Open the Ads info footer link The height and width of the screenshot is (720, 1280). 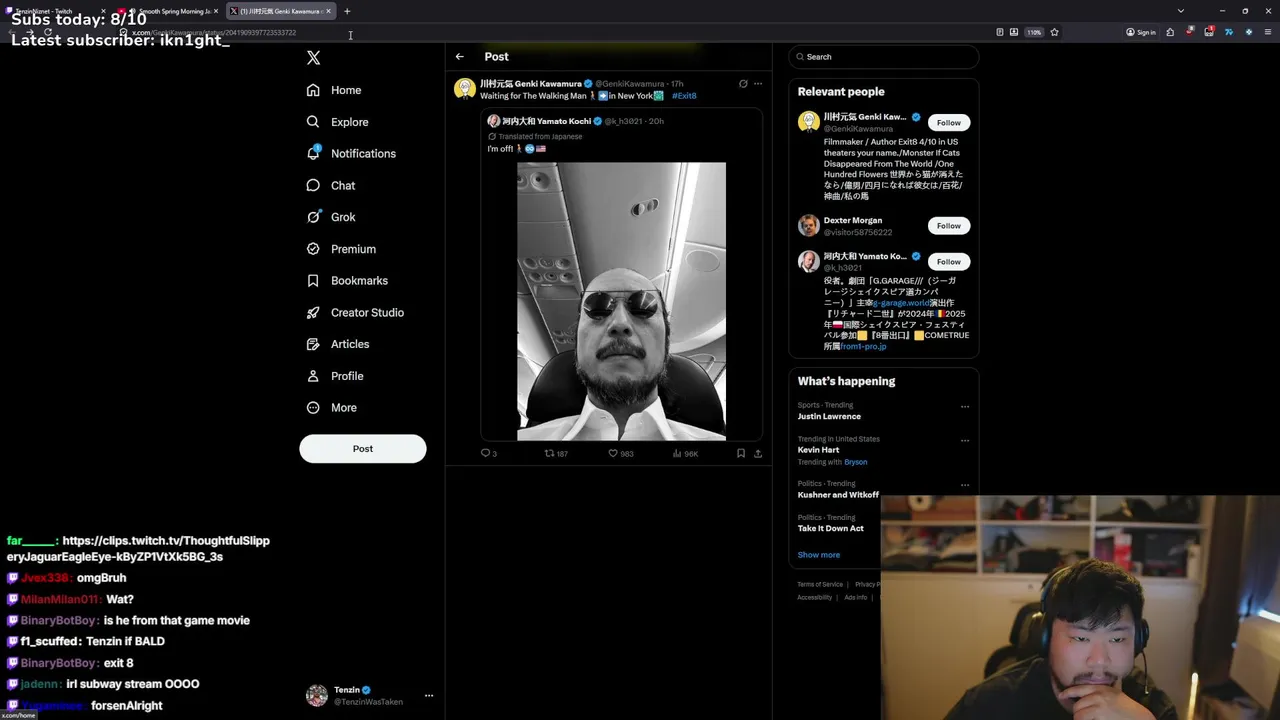tap(856, 597)
